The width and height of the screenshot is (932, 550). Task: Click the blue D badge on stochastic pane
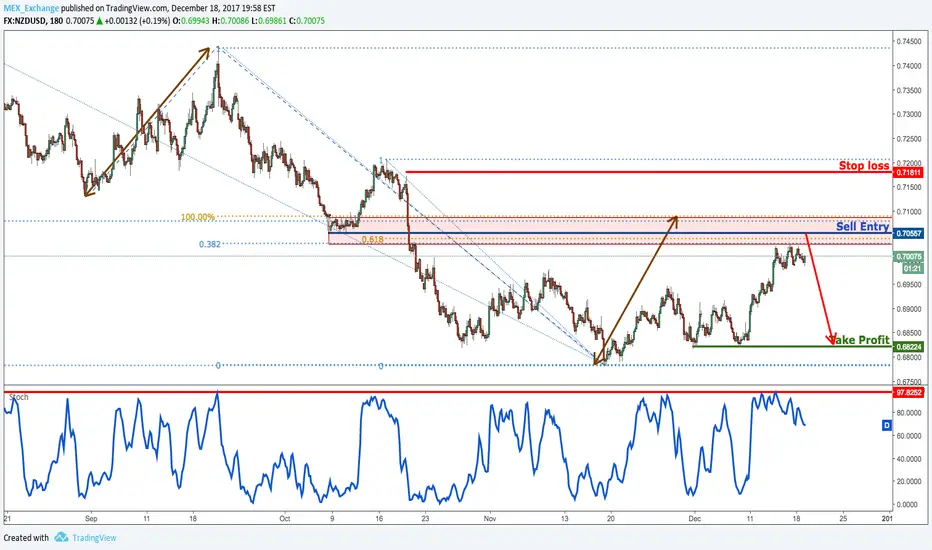coord(886,425)
